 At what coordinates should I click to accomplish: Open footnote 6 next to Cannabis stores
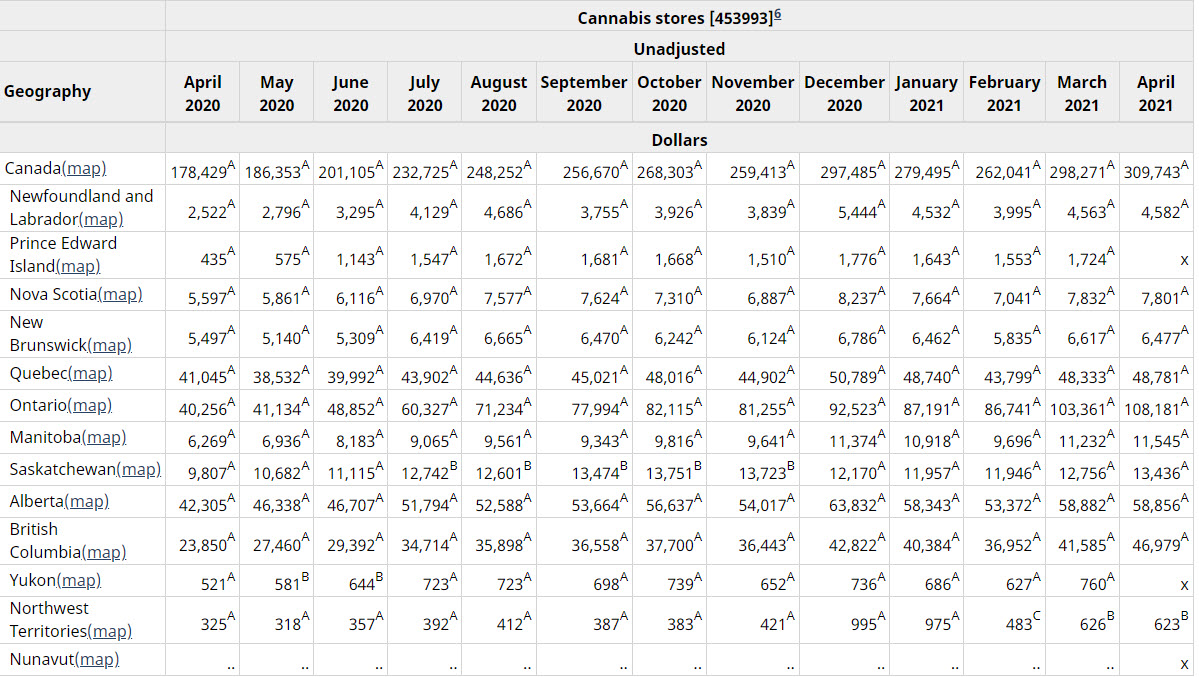click(x=777, y=14)
